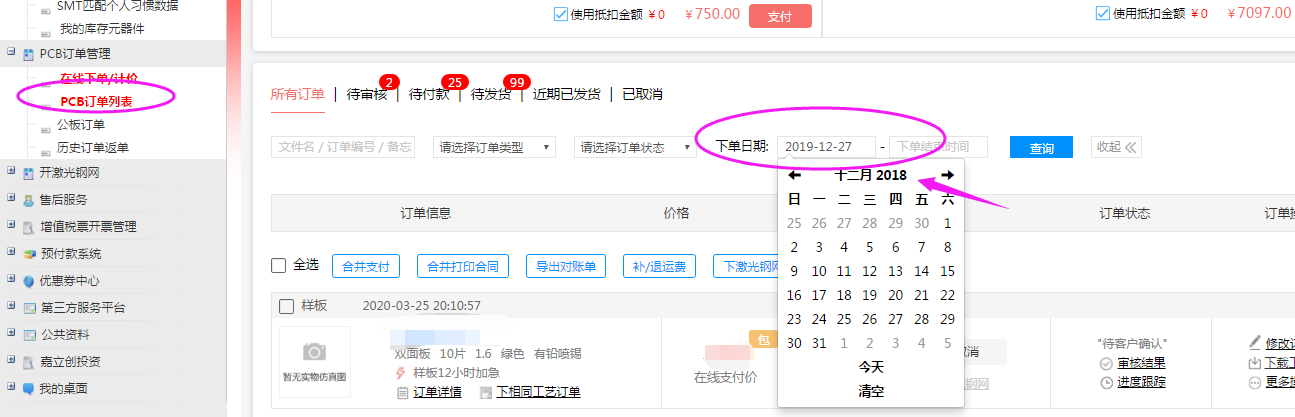1295x417 pixels.
Task: Select day 18 in the calendar
Action: pos(844,295)
